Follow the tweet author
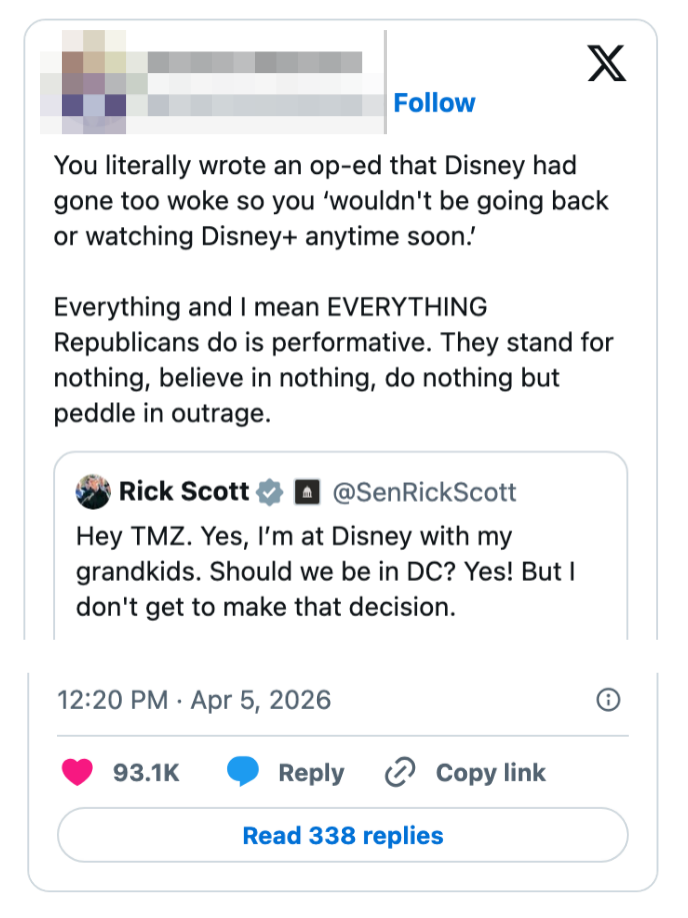688x918 pixels. (x=434, y=102)
